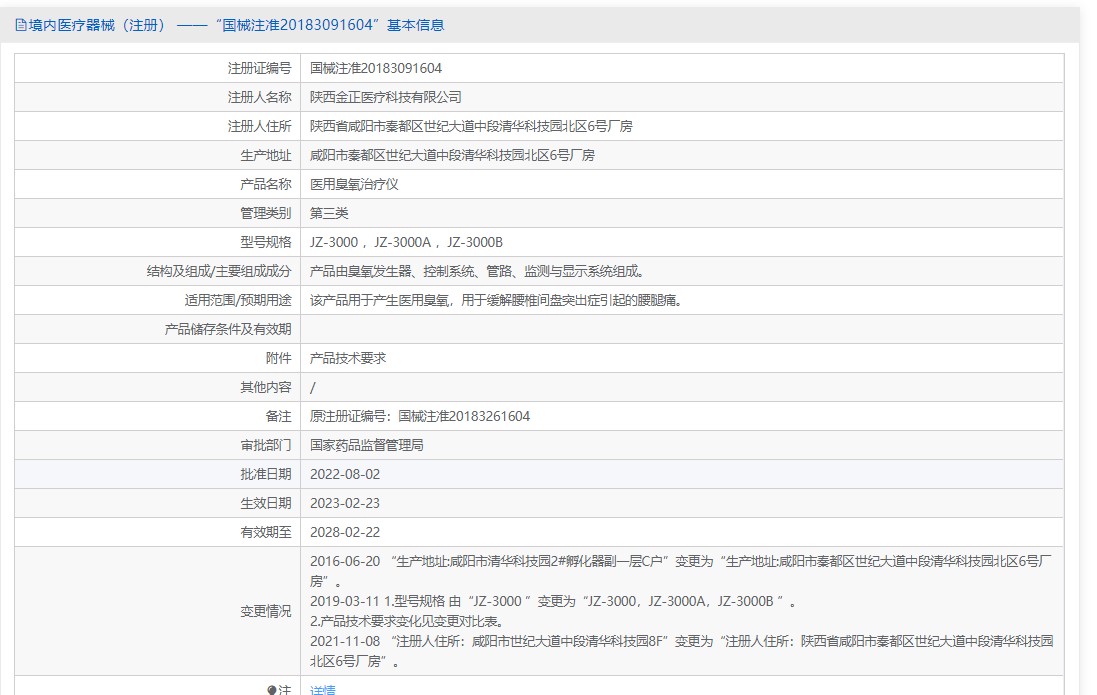
Task: Click the approving authority 国家药品监督管理局
Action: [x=367, y=445]
